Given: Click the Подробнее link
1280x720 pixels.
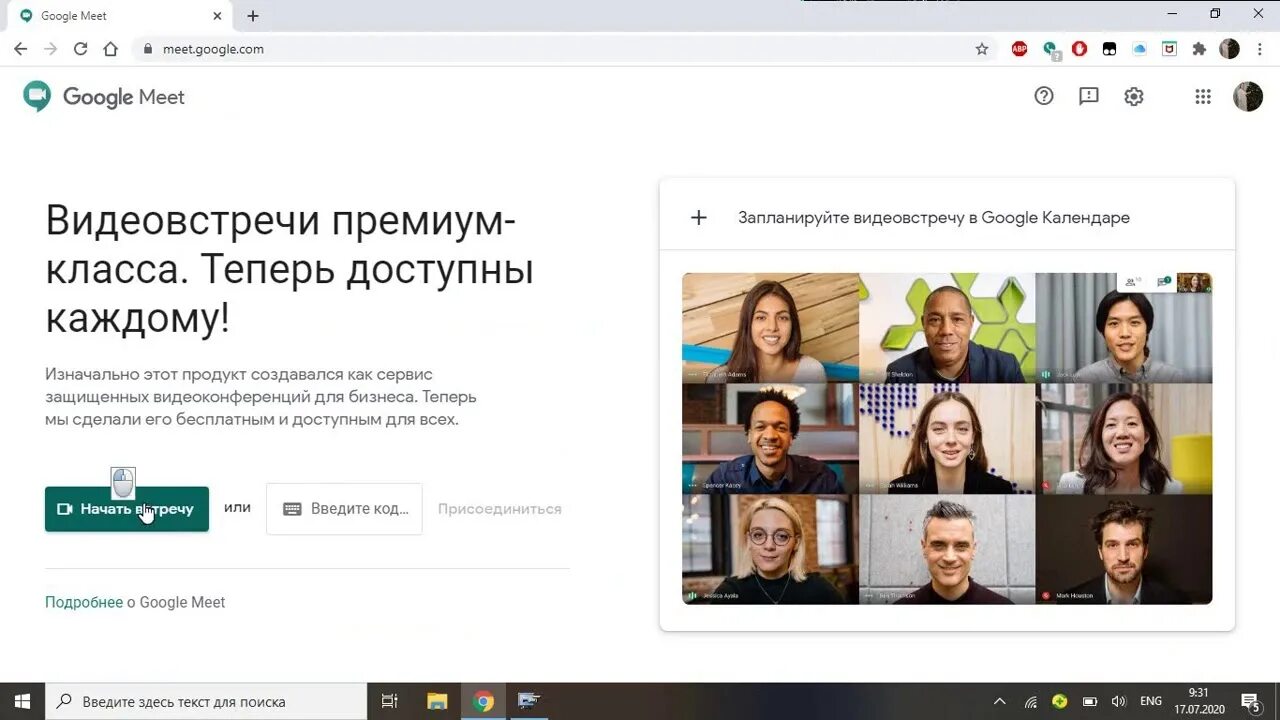Looking at the screenshot, I should tap(84, 602).
